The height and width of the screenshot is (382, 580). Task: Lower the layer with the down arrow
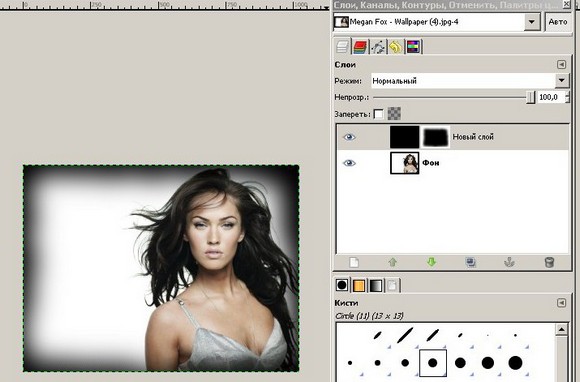431,262
